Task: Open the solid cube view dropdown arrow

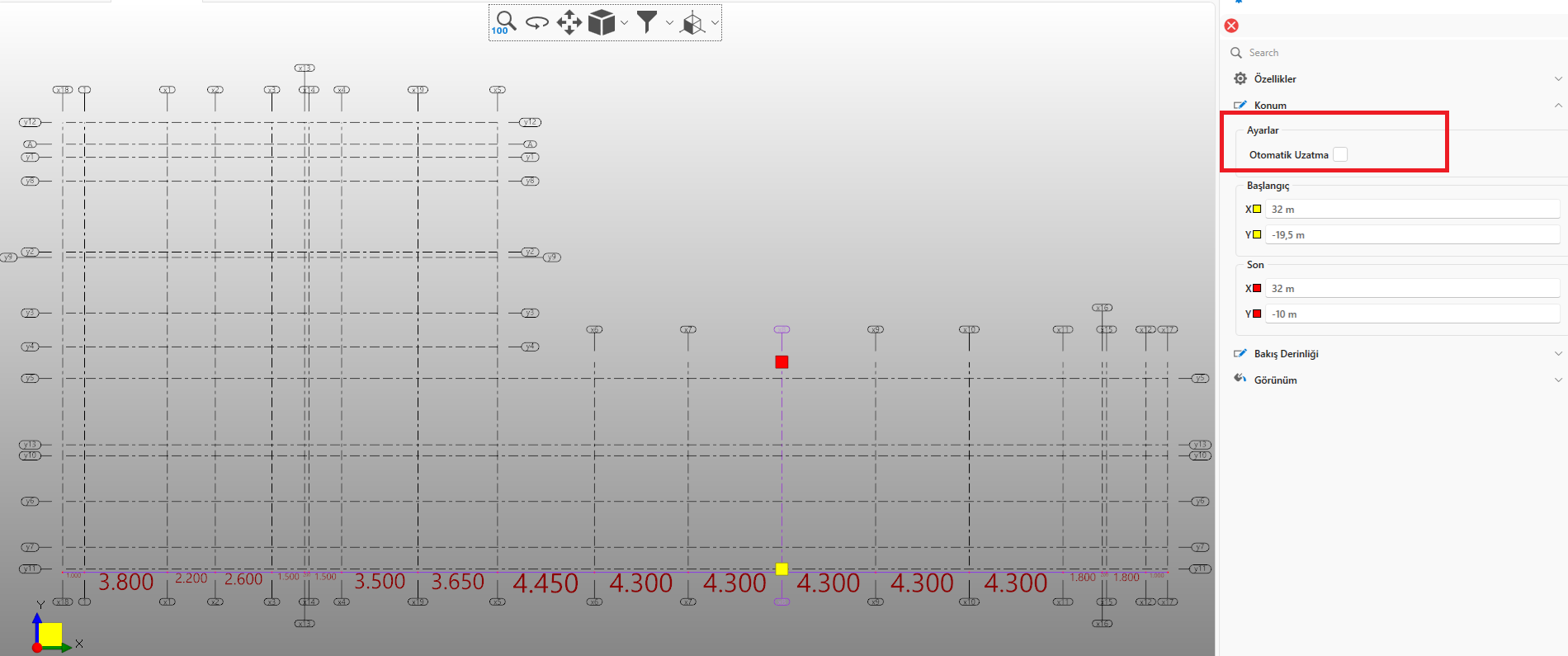Action: pos(624,23)
